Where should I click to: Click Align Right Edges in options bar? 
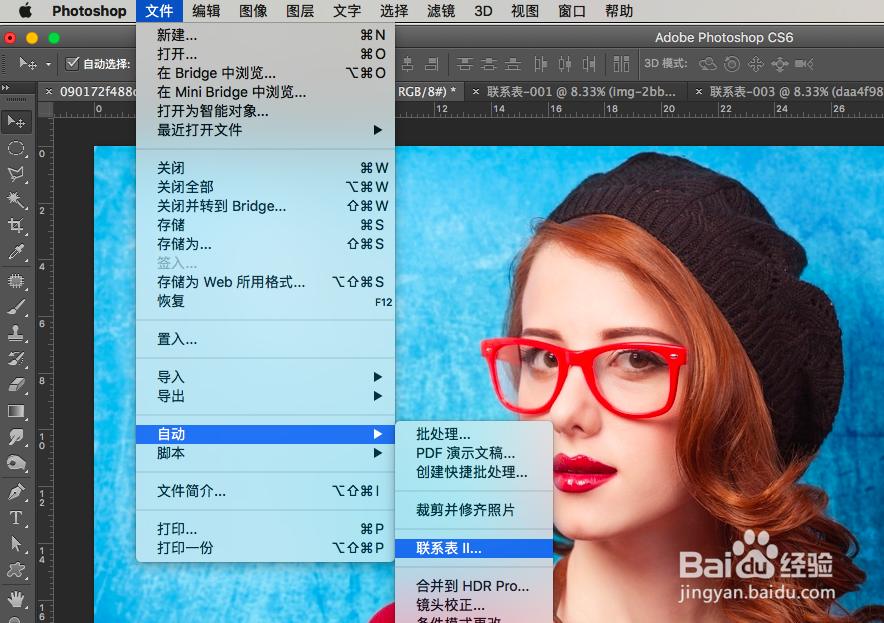click(432, 64)
